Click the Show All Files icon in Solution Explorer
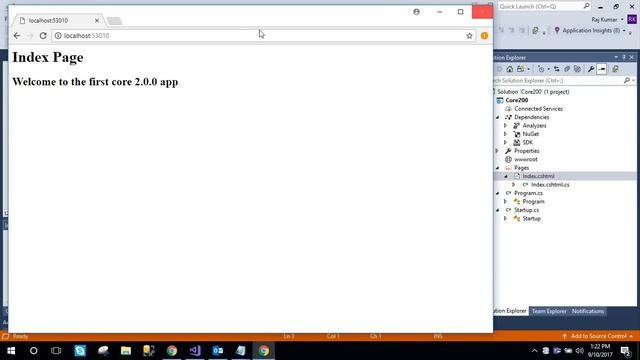 (x=577, y=69)
